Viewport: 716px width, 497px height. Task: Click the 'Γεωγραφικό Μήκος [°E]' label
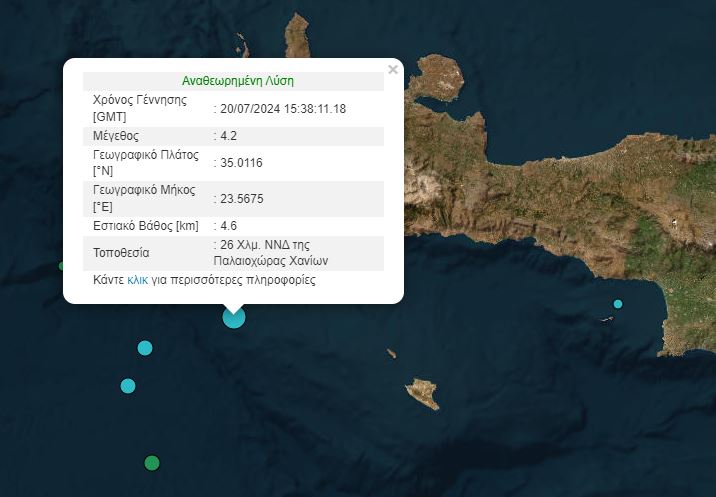click(x=144, y=198)
